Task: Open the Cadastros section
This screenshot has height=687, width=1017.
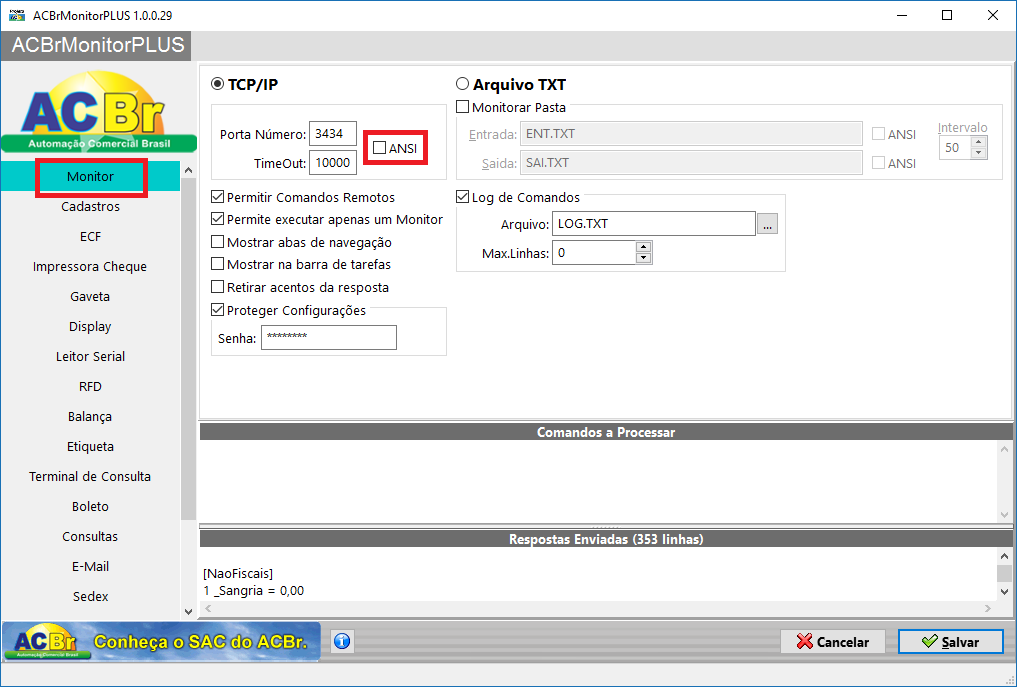Action: click(90, 206)
